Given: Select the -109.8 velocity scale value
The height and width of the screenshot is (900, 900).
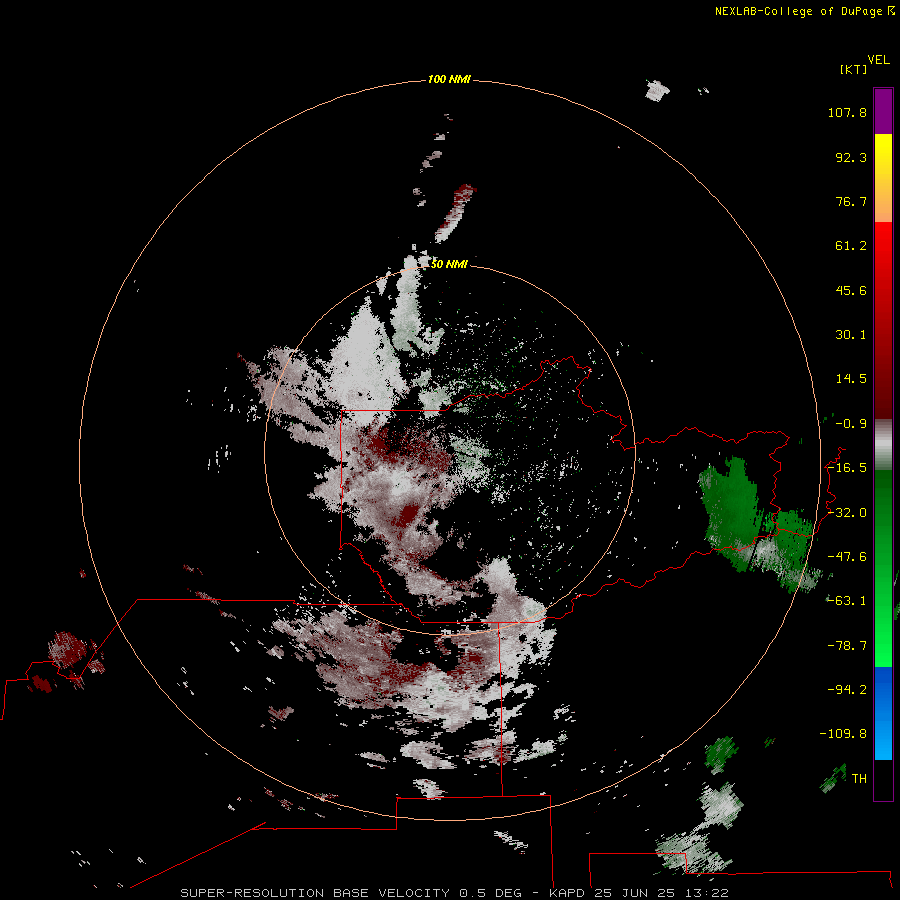Looking at the screenshot, I should pyautogui.click(x=843, y=734).
